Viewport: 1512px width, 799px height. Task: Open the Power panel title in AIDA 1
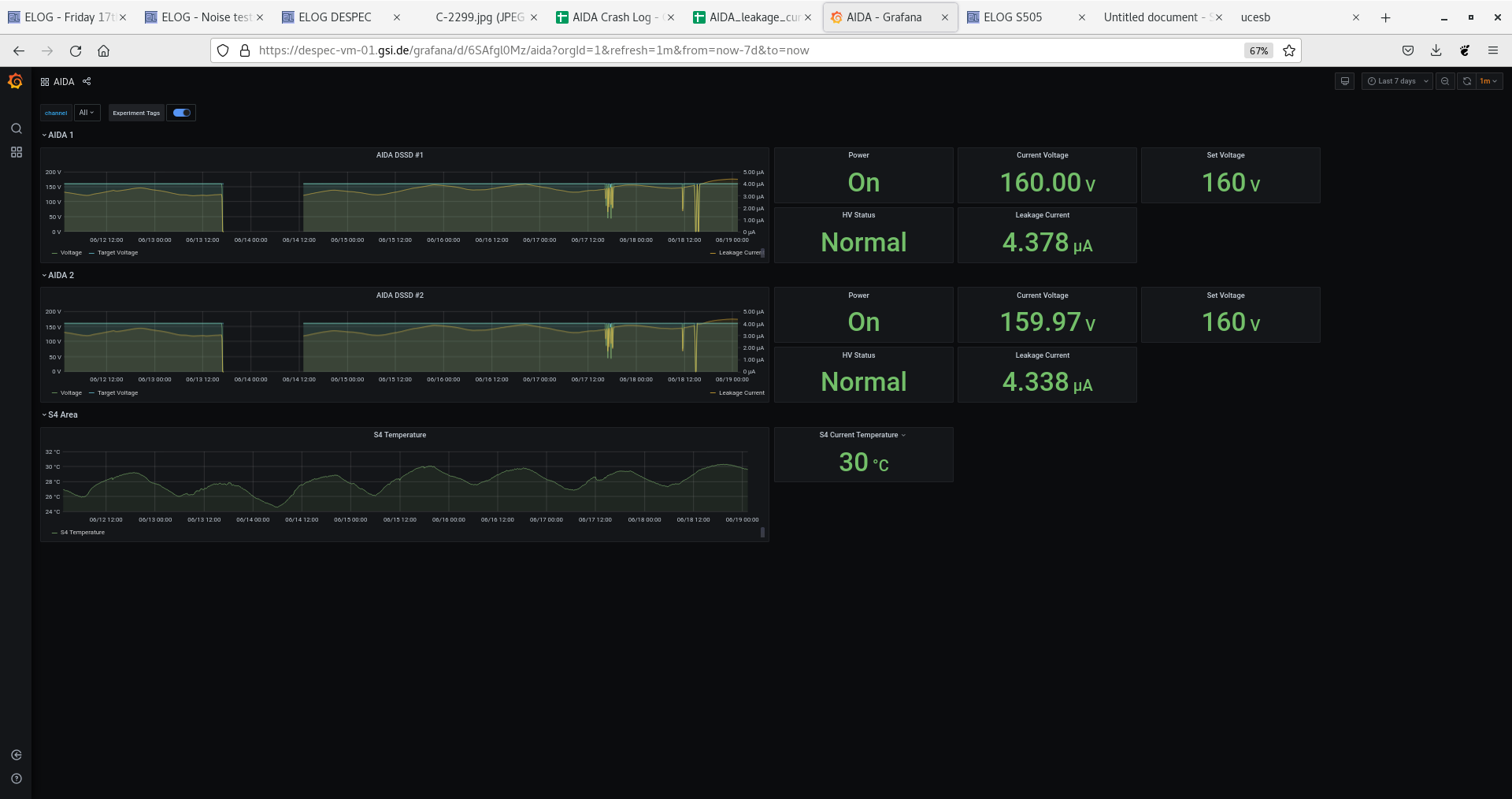(x=858, y=155)
